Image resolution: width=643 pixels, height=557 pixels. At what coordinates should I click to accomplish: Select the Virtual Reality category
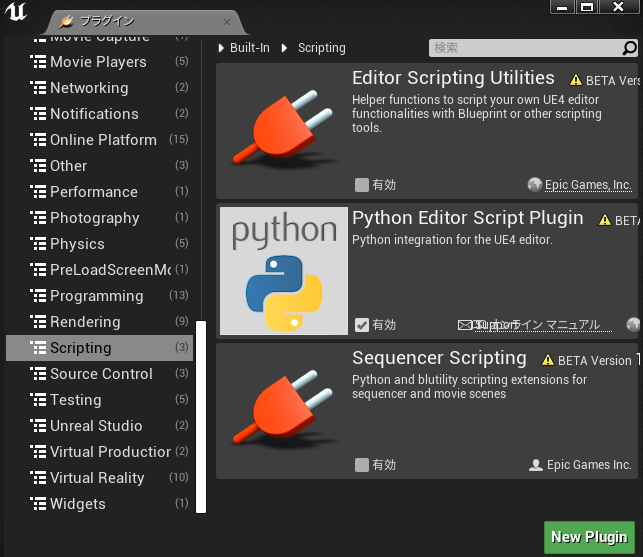pos(97,478)
